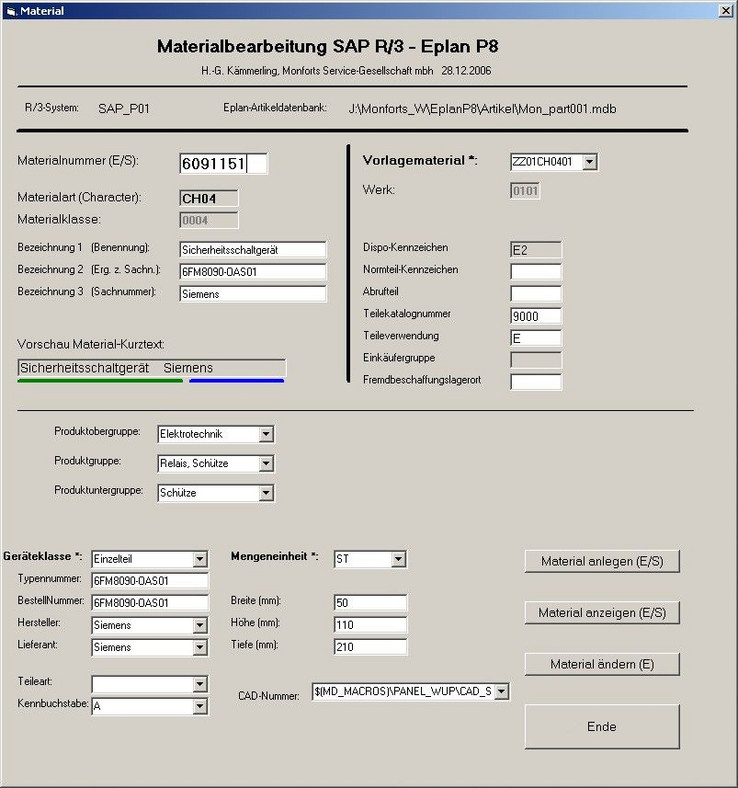
Task: Click the Material window title bar icon
Action: click(10, 11)
